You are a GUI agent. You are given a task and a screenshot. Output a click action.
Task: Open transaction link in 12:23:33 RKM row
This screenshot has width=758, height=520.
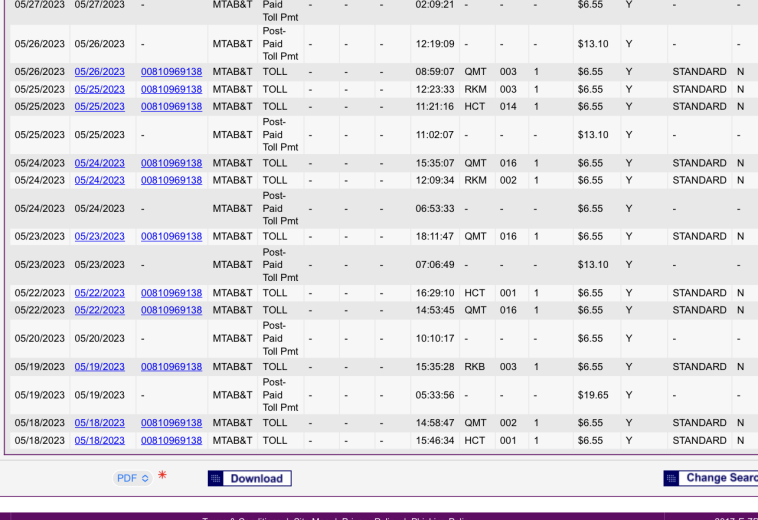pyautogui.click(x=171, y=89)
